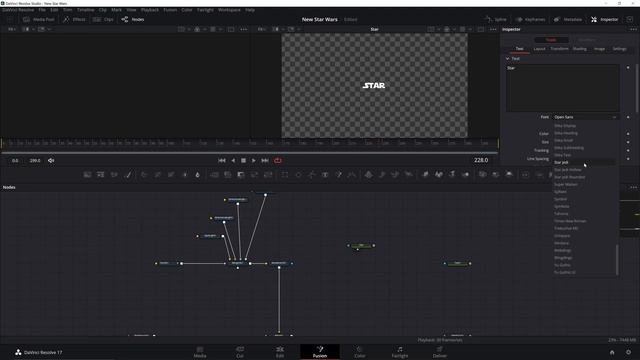Click the styled text input field

[563, 88]
